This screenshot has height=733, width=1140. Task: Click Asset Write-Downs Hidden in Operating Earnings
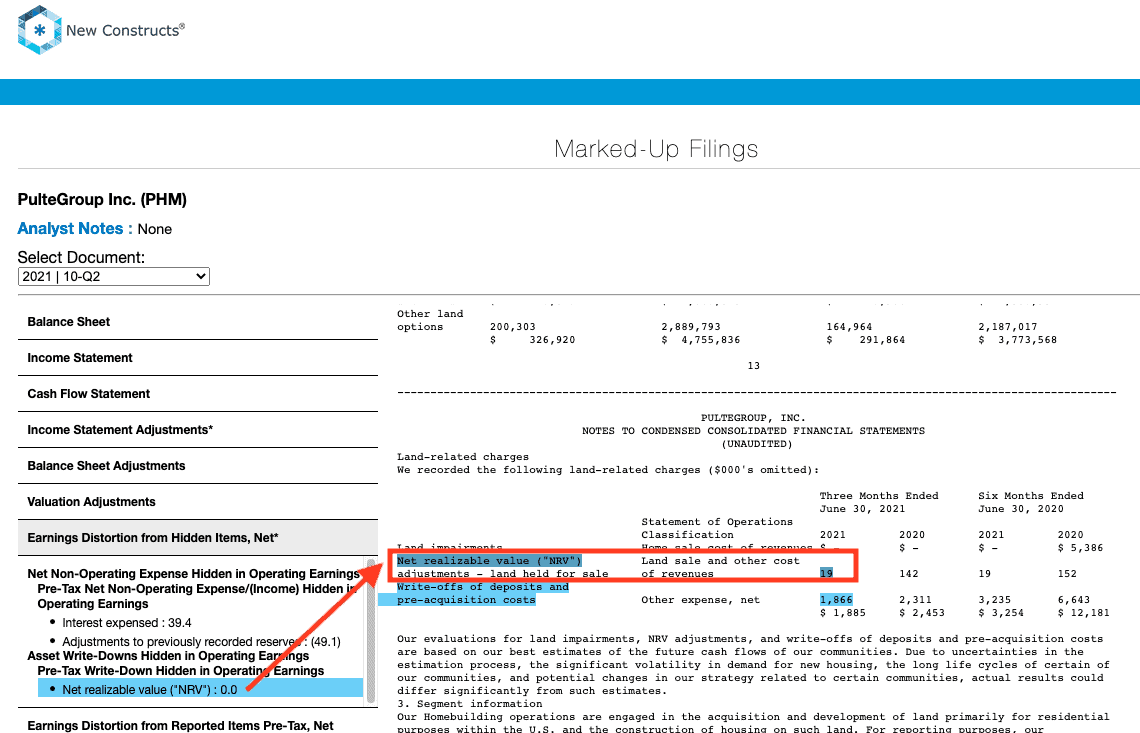(168, 656)
